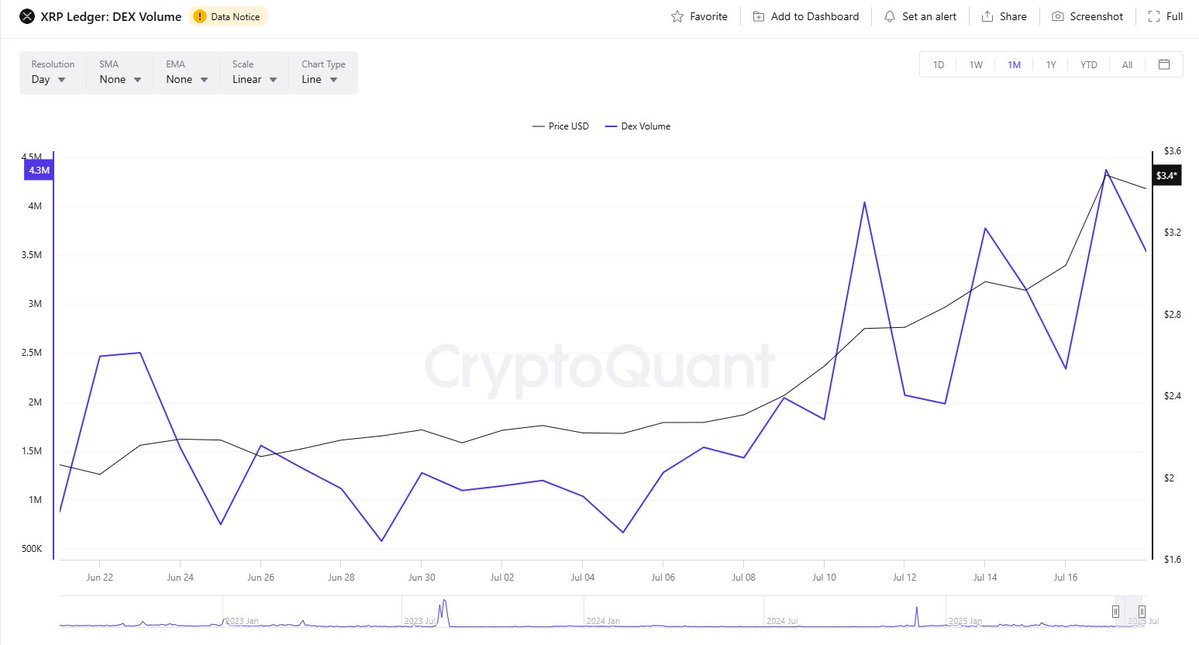Screen dimensions: 1199x645
Task: Click the Jul 16 x-axis label
Action: 1065,578
